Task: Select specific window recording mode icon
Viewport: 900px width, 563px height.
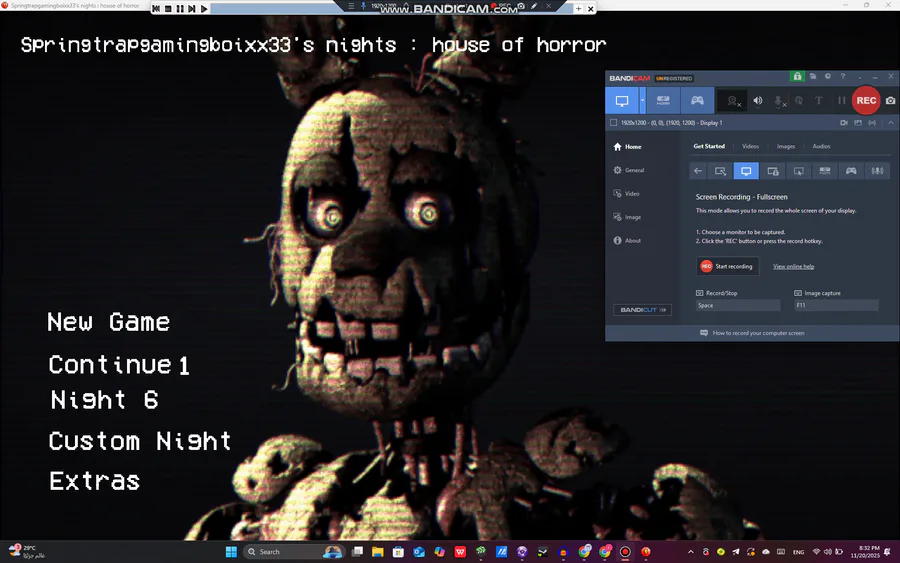Action: tap(773, 171)
